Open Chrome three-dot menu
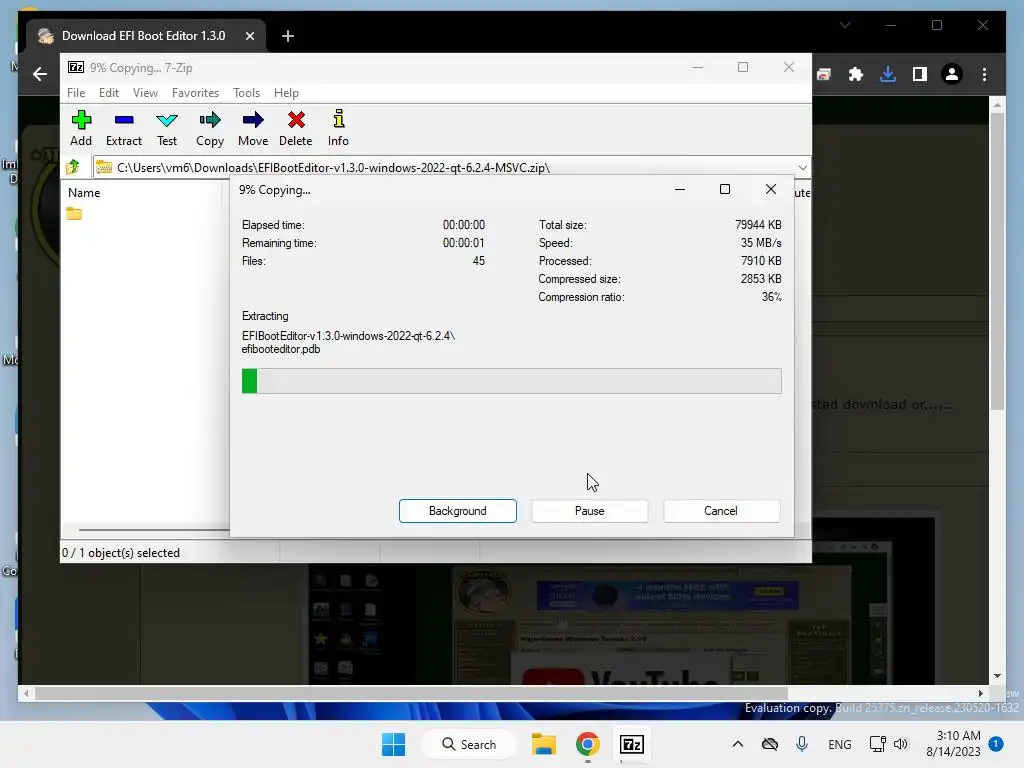1024x768 pixels. point(984,74)
